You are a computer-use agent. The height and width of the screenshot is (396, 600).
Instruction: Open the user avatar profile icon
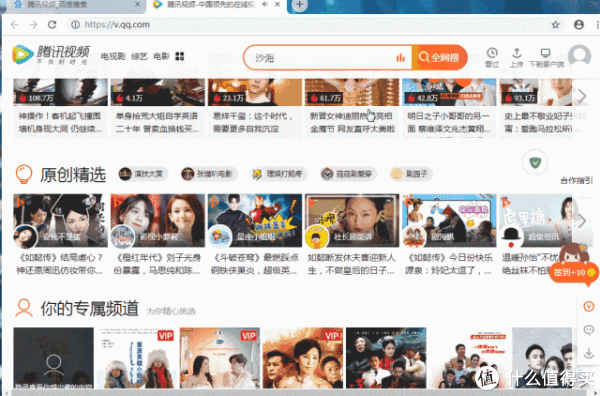pos(579,56)
